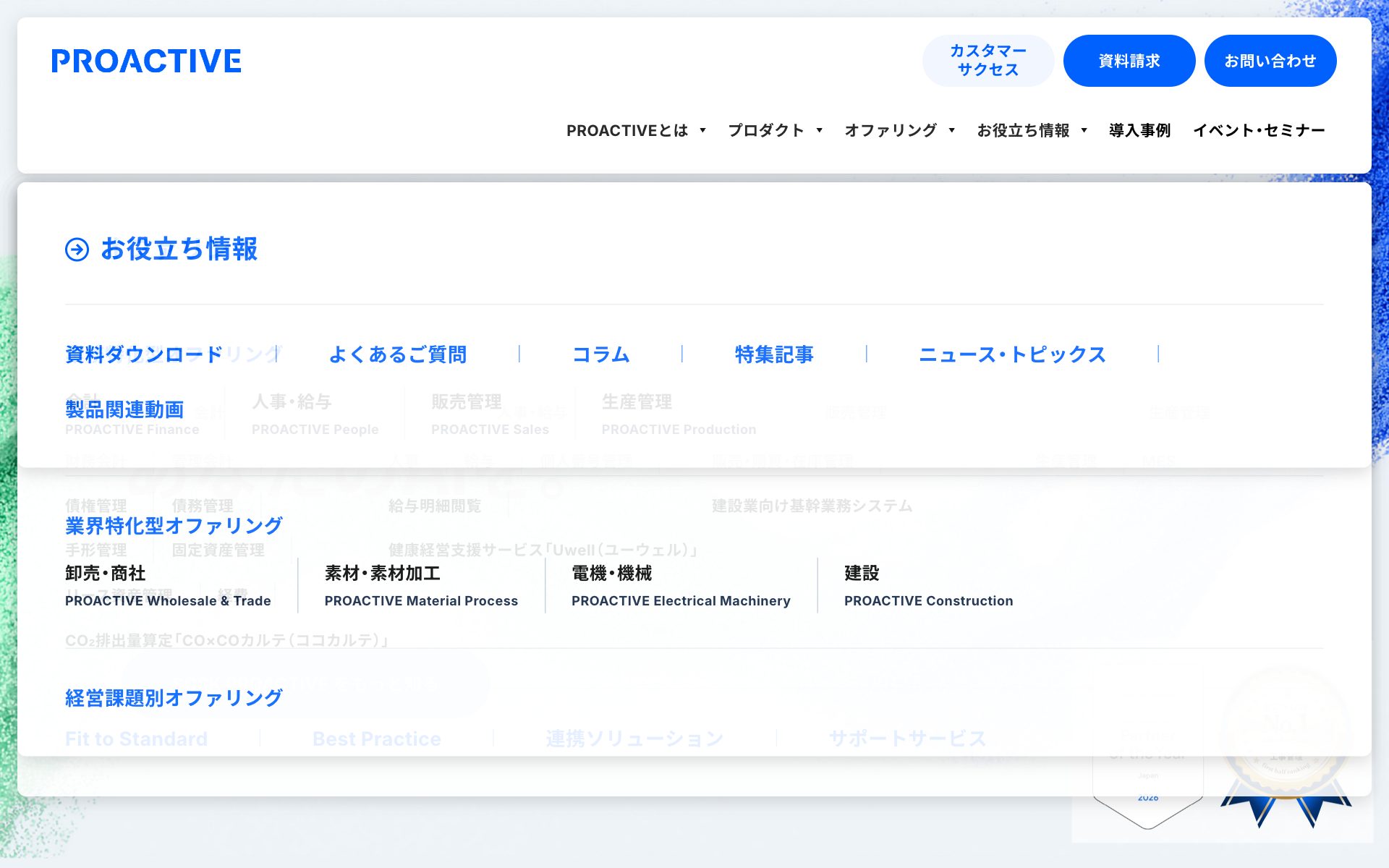Expand the PROACTIVEとは dropdown menu
This screenshot has height=868, width=1389.
pyautogui.click(x=636, y=131)
